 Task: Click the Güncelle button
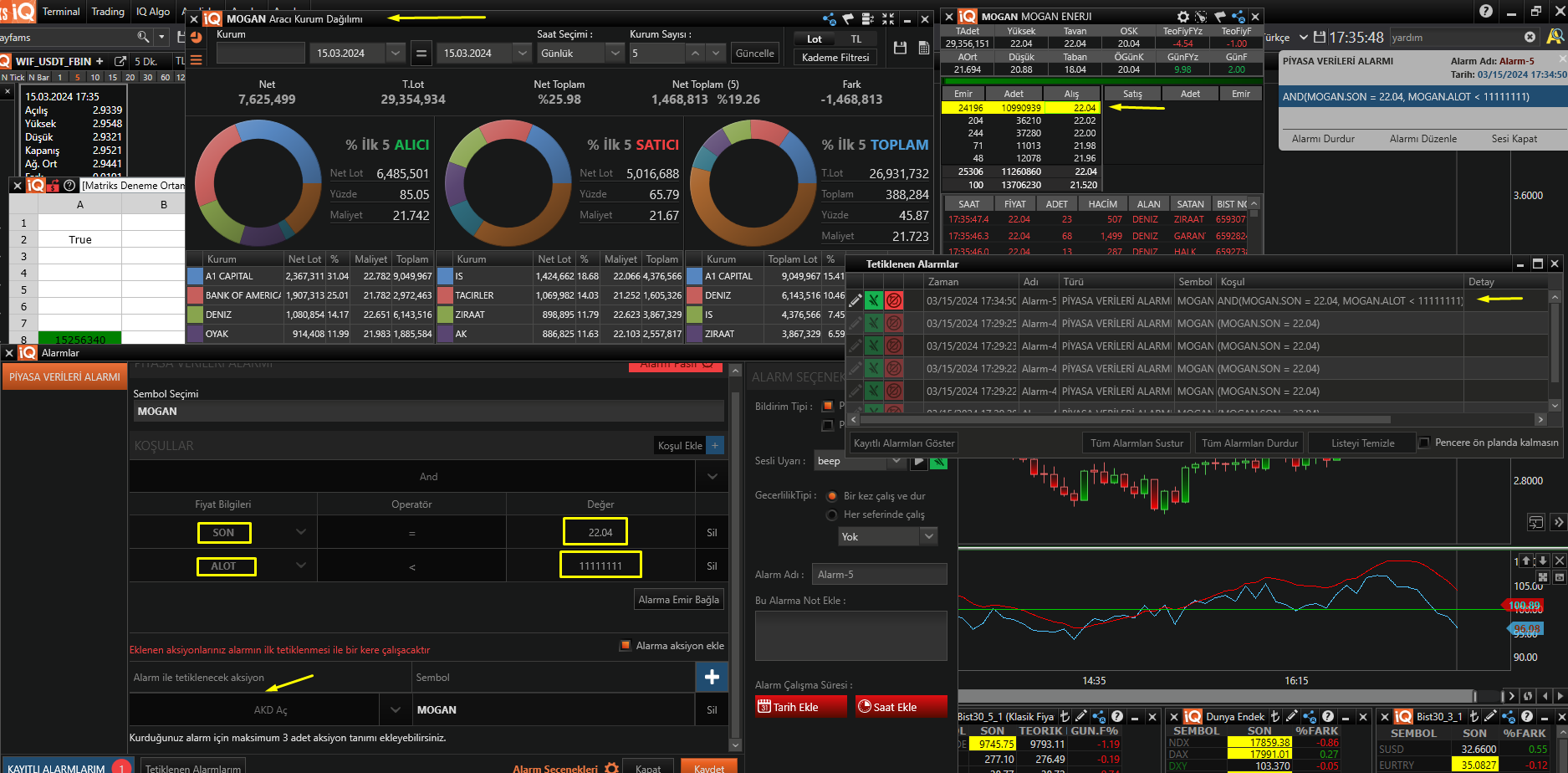(x=754, y=53)
